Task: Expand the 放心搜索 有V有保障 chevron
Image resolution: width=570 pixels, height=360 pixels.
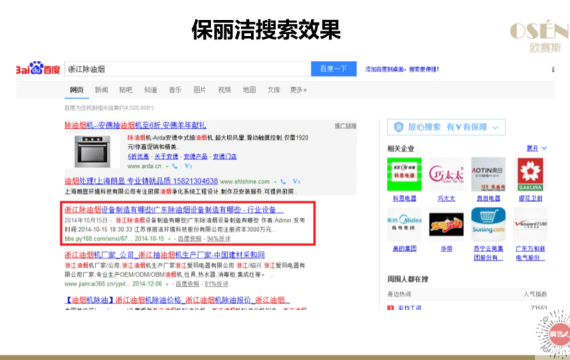Action: 495,127
